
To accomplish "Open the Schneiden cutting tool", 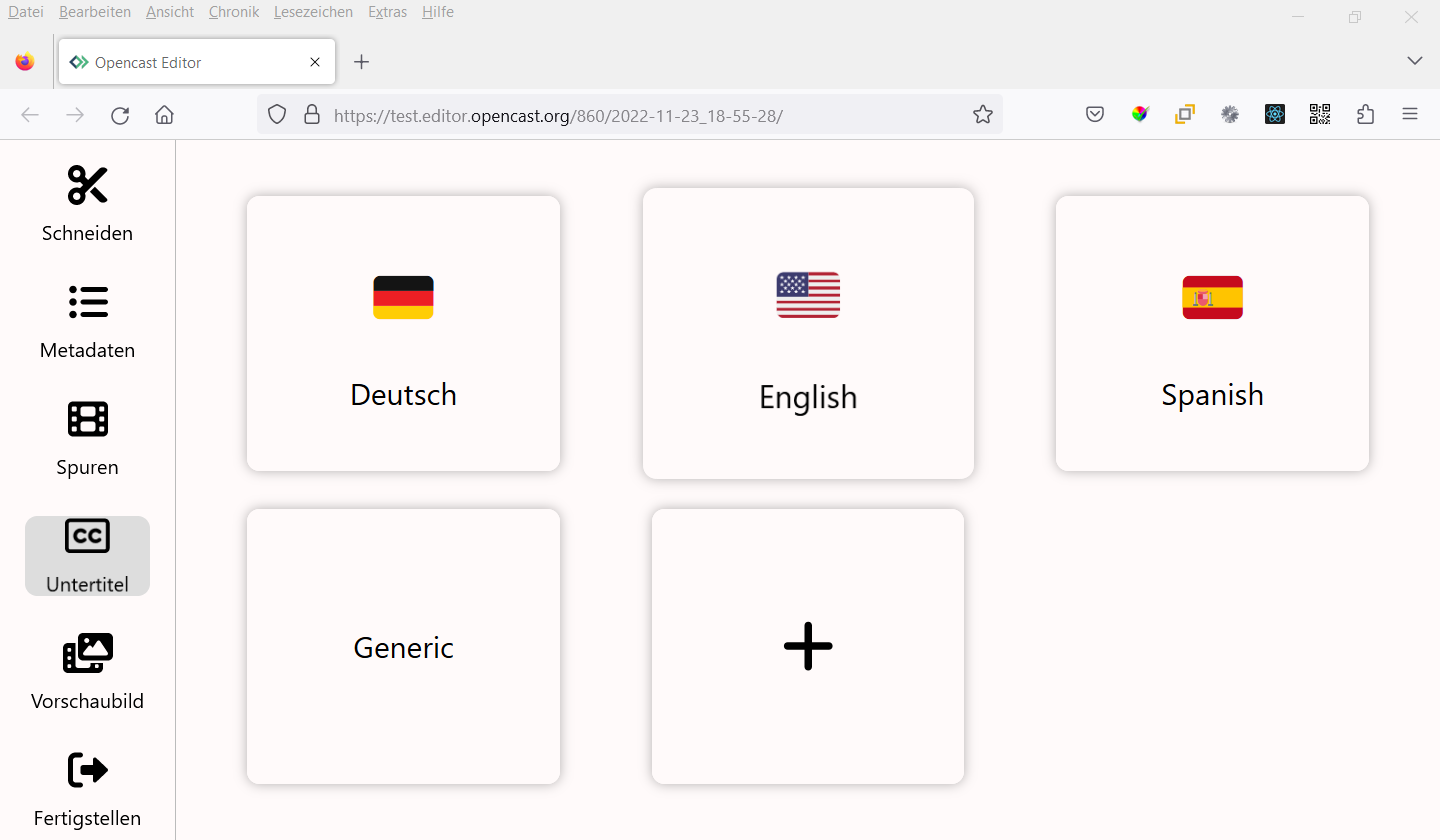I will click(87, 205).
